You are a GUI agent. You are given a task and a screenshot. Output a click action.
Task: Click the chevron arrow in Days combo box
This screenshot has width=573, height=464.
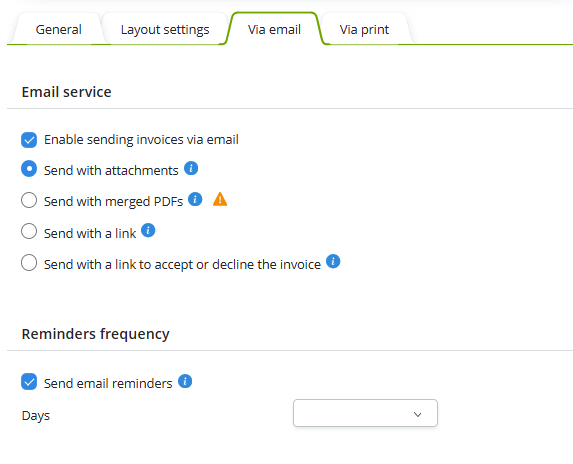(x=417, y=414)
